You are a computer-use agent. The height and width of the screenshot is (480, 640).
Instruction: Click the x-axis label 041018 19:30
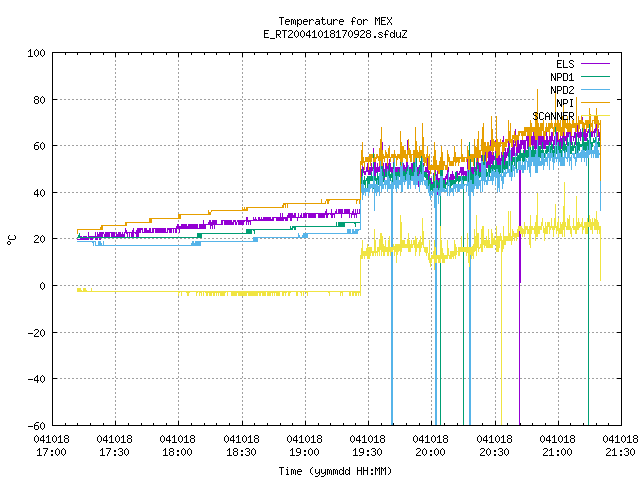368,446
